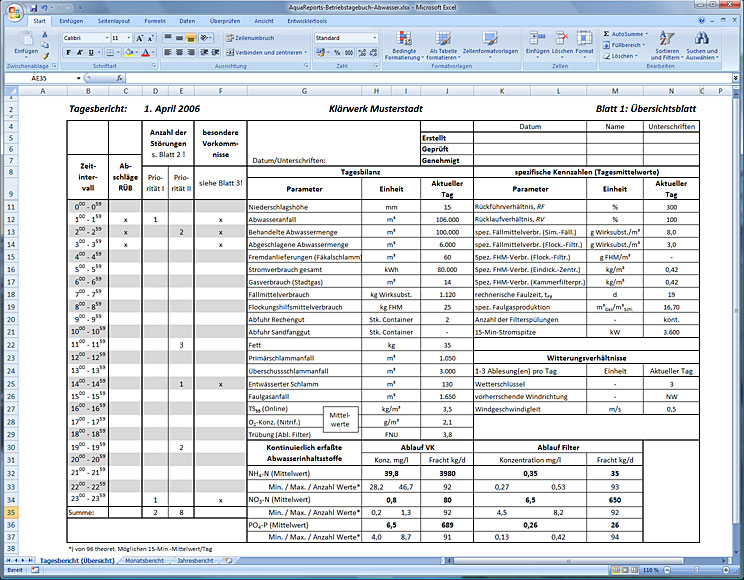Click the large Einfügen paste icon
Screen dimensions: 744x580
pyautogui.click(x=26, y=38)
